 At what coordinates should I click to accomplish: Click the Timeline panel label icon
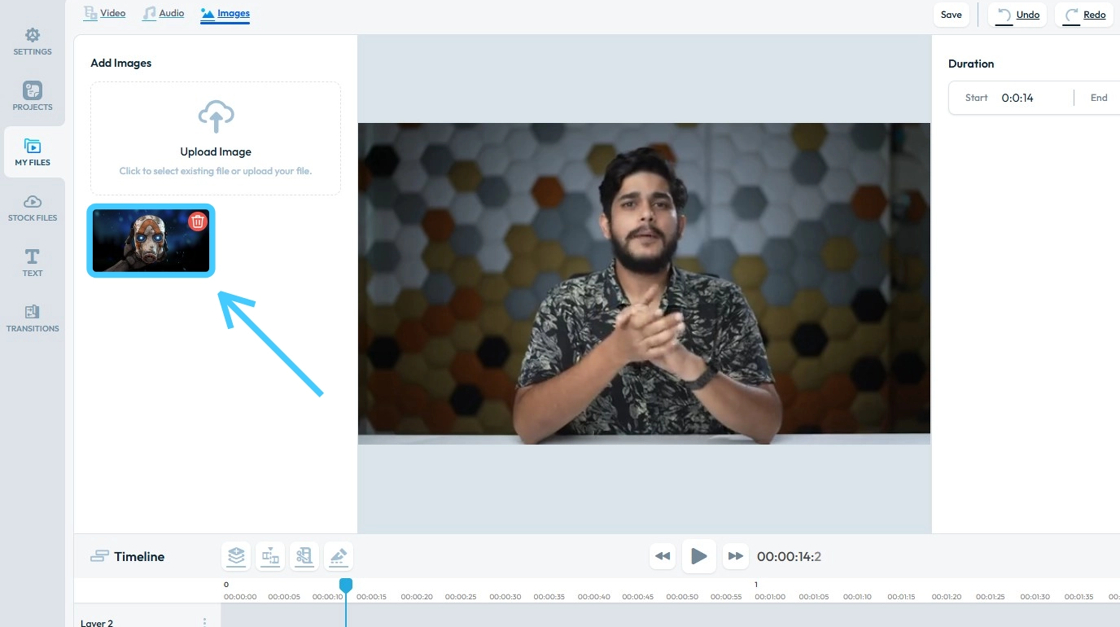point(99,556)
